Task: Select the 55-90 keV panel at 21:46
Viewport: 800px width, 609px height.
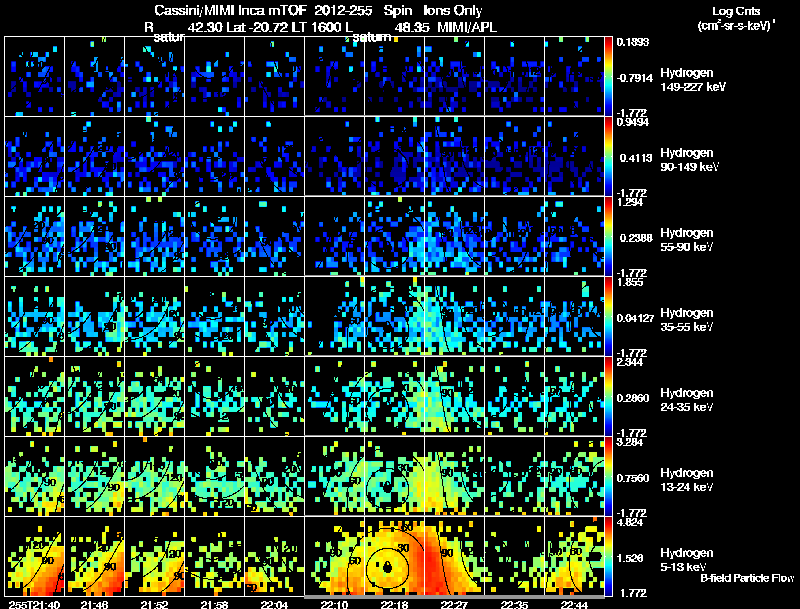Action: [94, 236]
